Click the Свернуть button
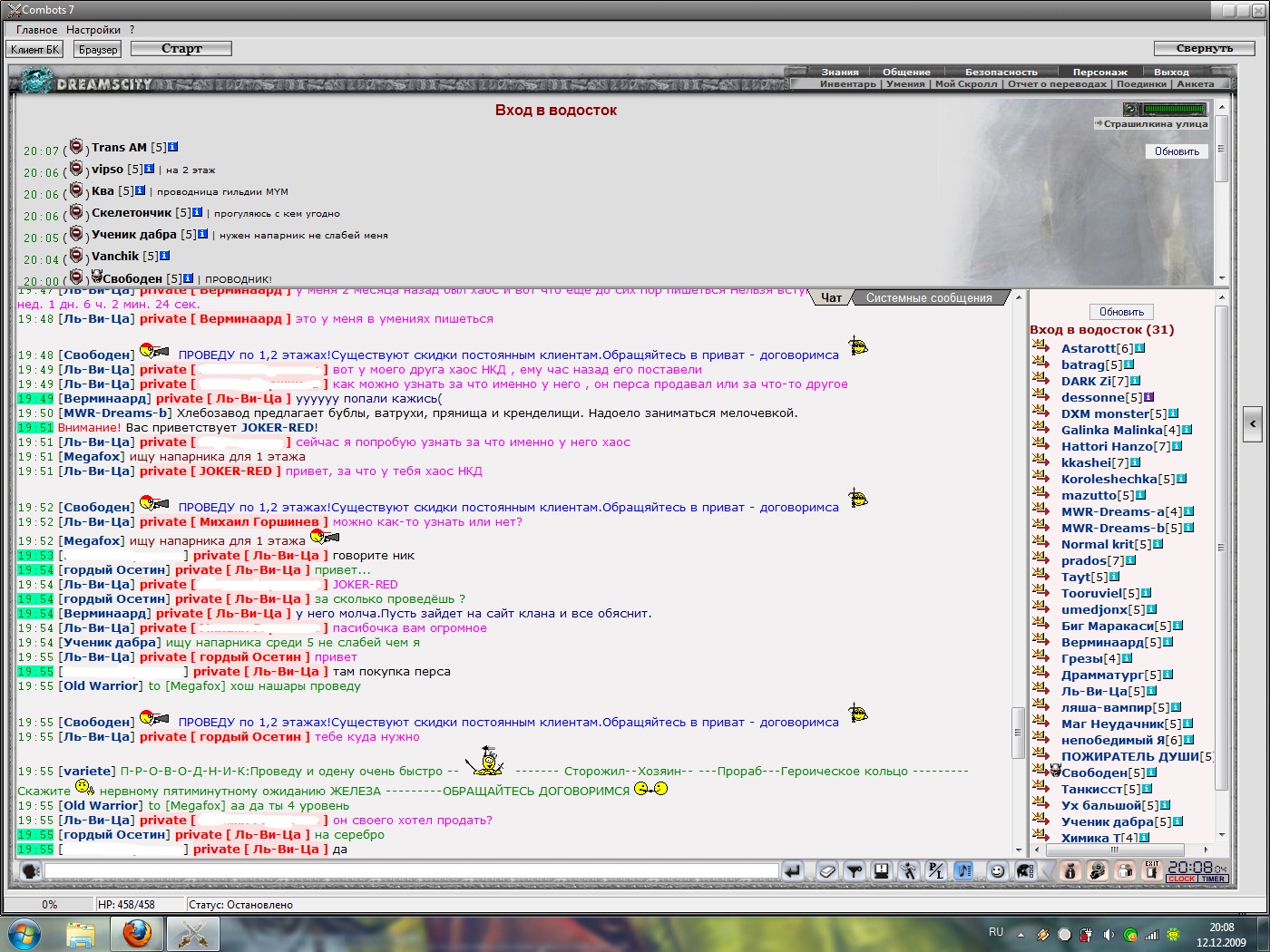1270x952 pixels. [x=1205, y=49]
